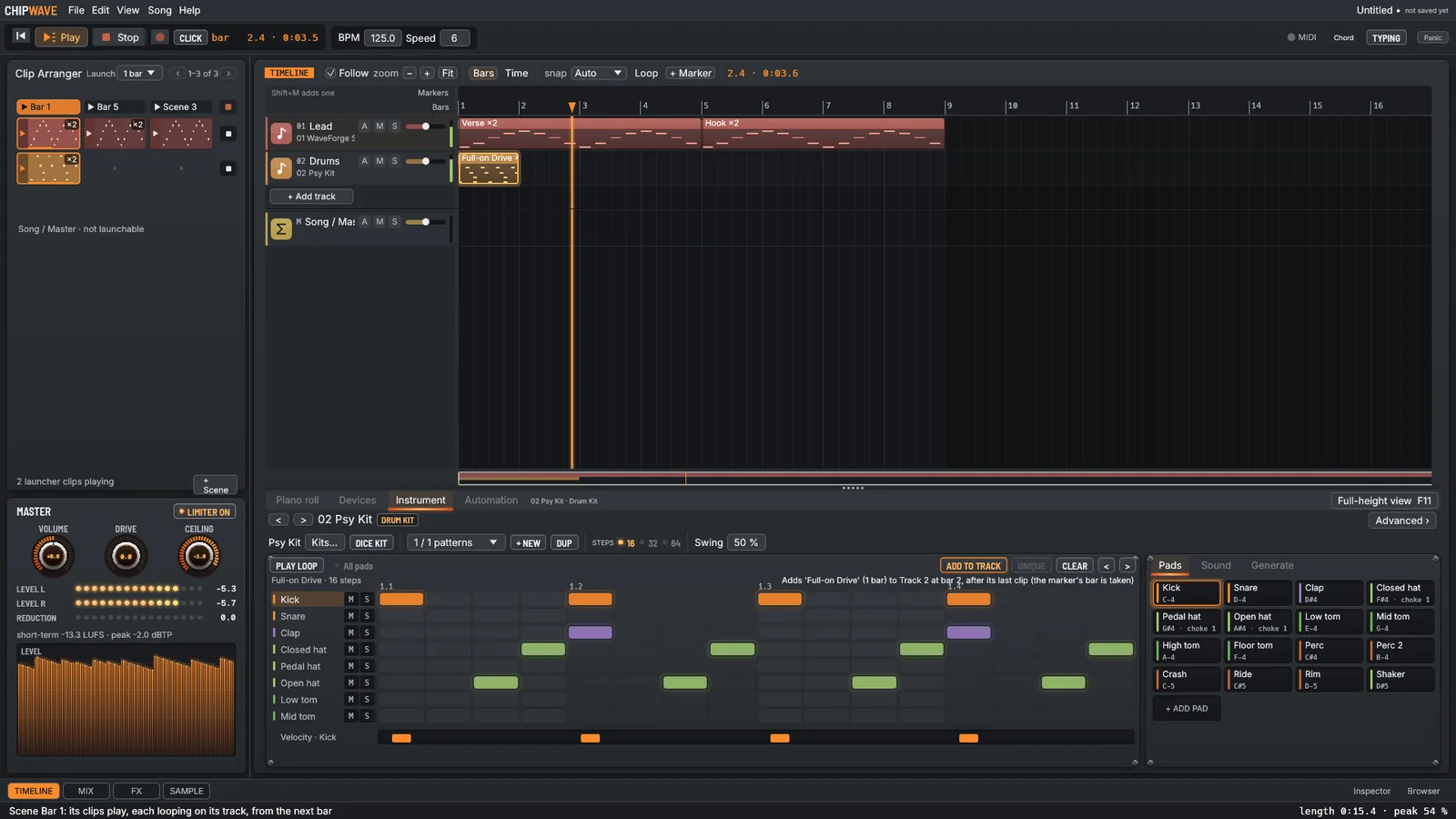This screenshot has height=819, width=1456.
Task: Zoom in the timeline with plus
Action: pos(427,73)
